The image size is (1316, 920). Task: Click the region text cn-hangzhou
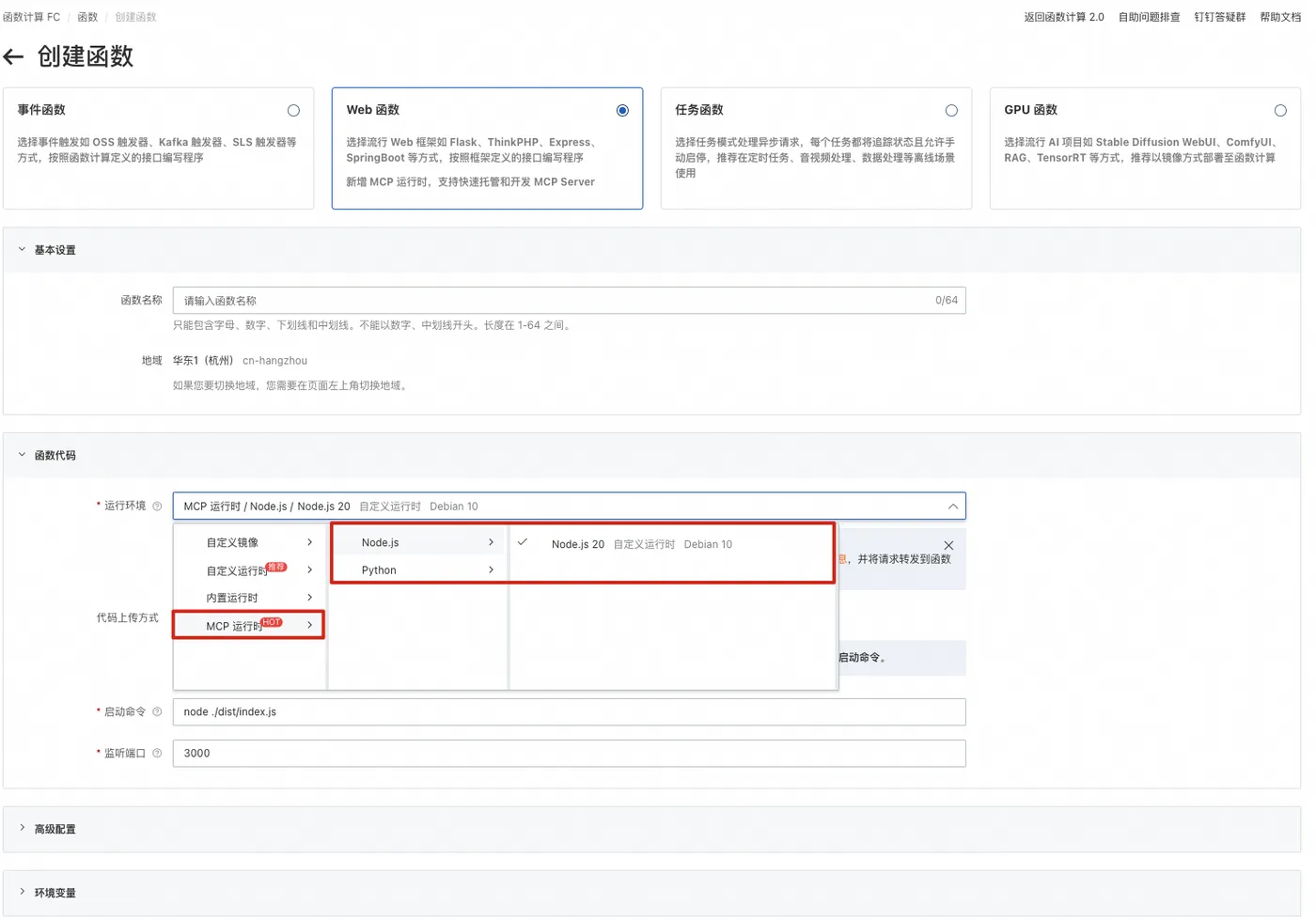click(x=274, y=361)
